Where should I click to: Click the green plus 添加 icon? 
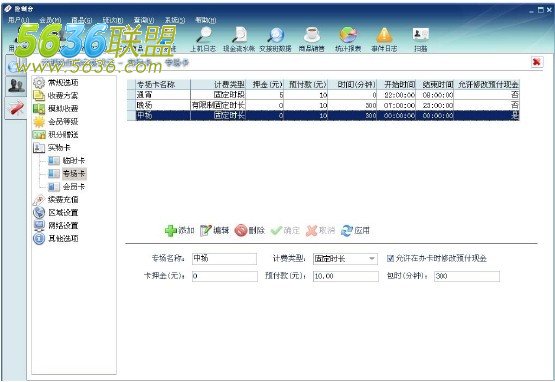point(171,231)
